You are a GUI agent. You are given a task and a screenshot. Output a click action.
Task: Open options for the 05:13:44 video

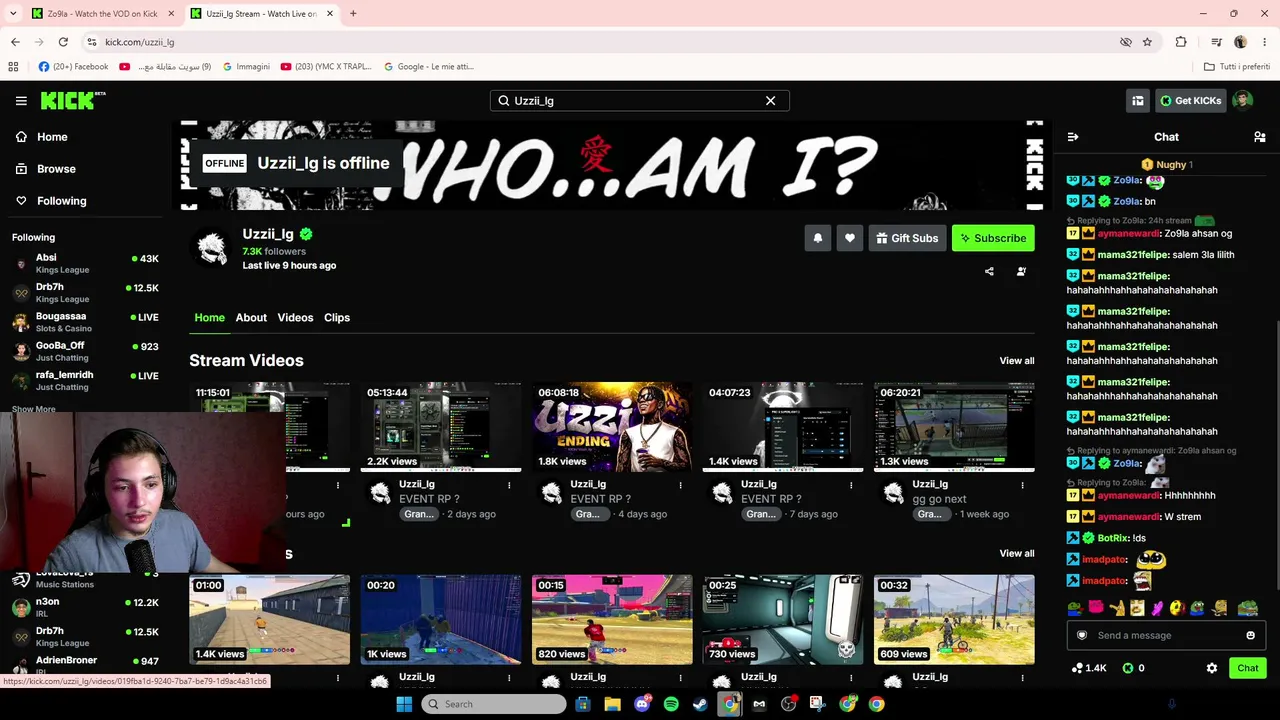pos(509,486)
